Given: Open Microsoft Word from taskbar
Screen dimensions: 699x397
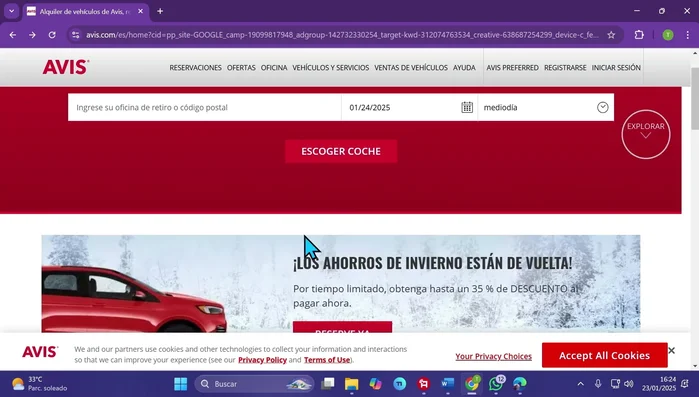Looking at the screenshot, I should [x=448, y=384].
